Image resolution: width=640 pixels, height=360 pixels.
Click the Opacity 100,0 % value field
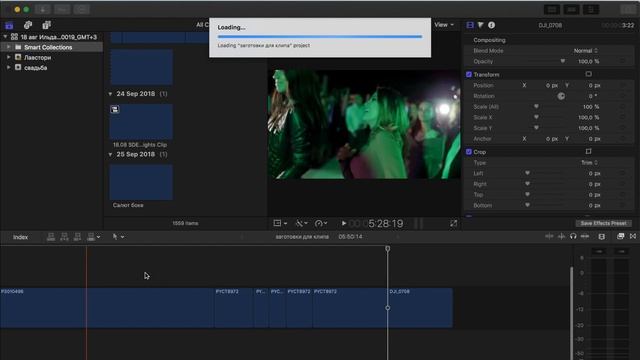pyautogui.click(x=589, y=61)
